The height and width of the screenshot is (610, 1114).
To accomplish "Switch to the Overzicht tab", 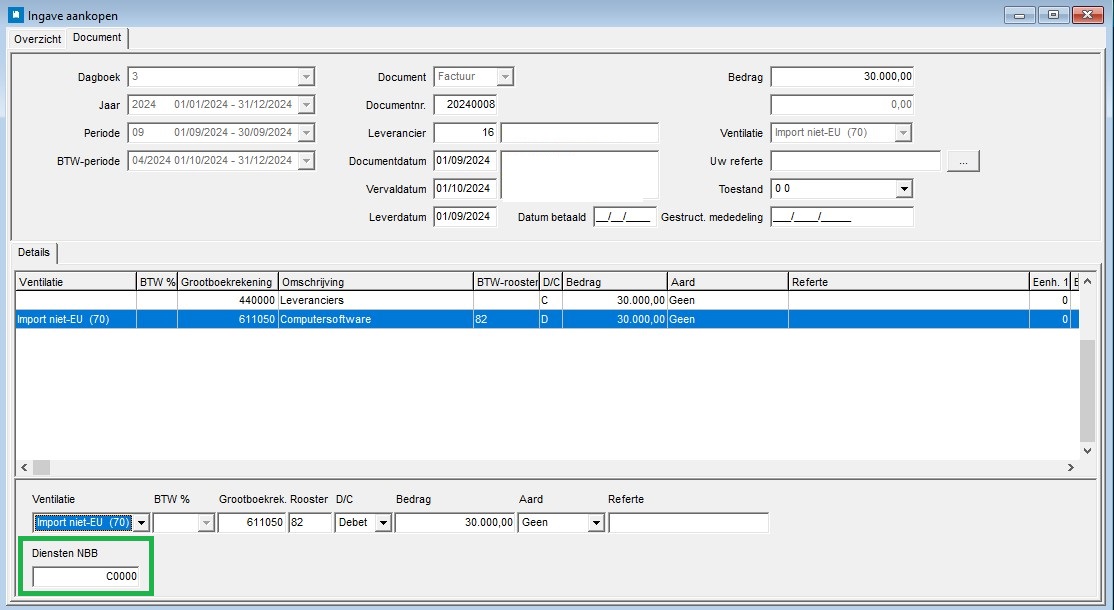I will click(38, 39).
